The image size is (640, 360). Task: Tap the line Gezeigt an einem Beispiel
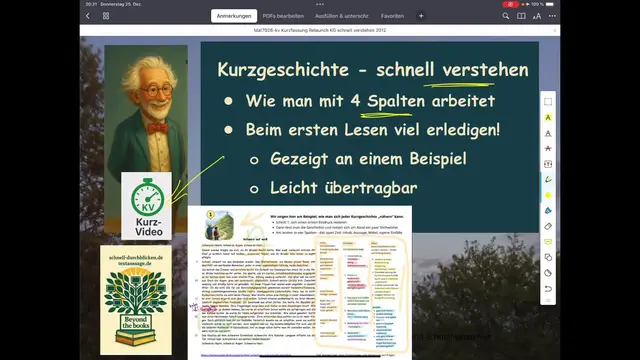pyautogui.click(x=368, y=159)
